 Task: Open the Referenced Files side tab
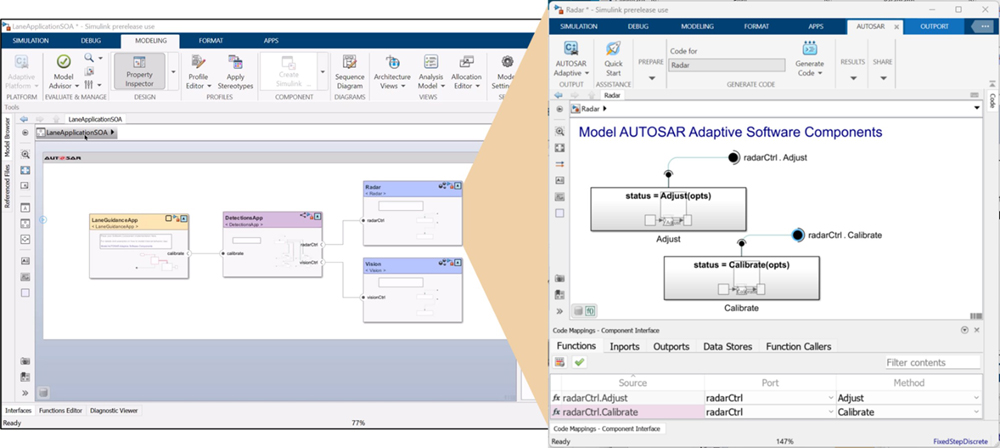(8, 186)
